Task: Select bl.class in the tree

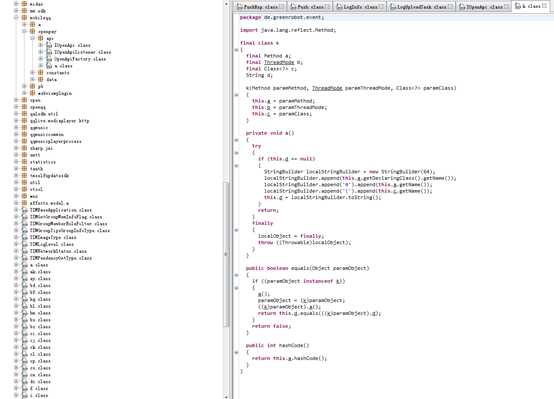Action: click(x=40, y=306)
